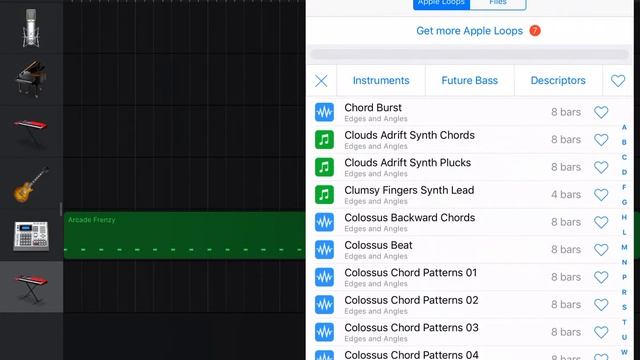The image size is (640, 360).
Task: Favorite the Colossus Beat loop
Action: (601, 250)
